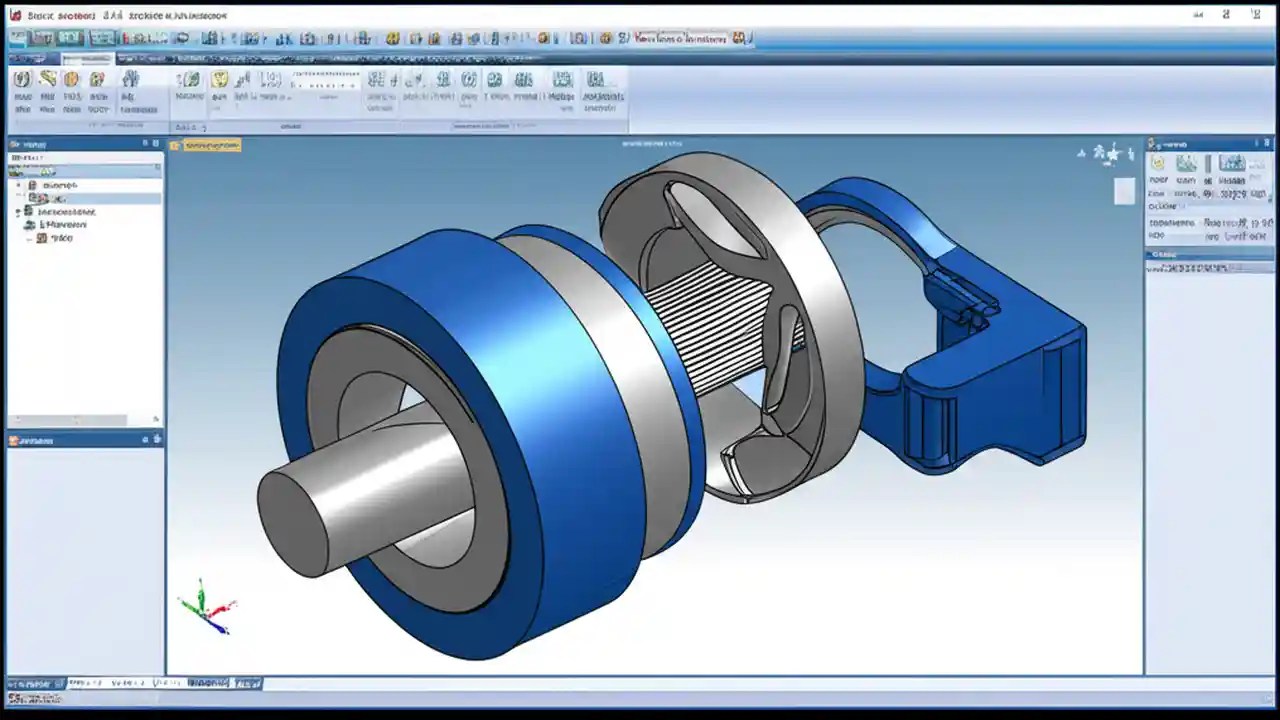Expand the second component in the feature tree
This screenshot has width=1280, height=720.
pos(21,198)
